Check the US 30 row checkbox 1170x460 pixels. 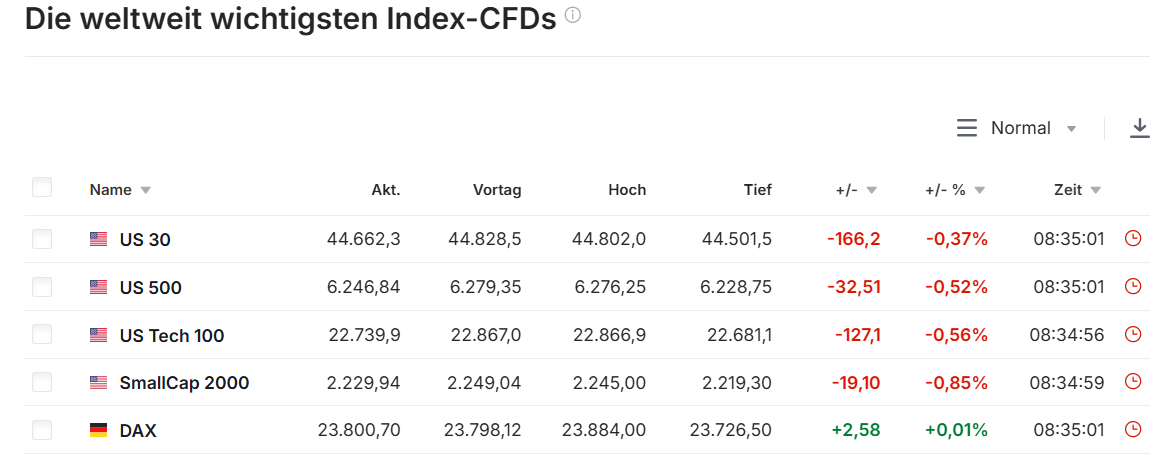(42, 239)
